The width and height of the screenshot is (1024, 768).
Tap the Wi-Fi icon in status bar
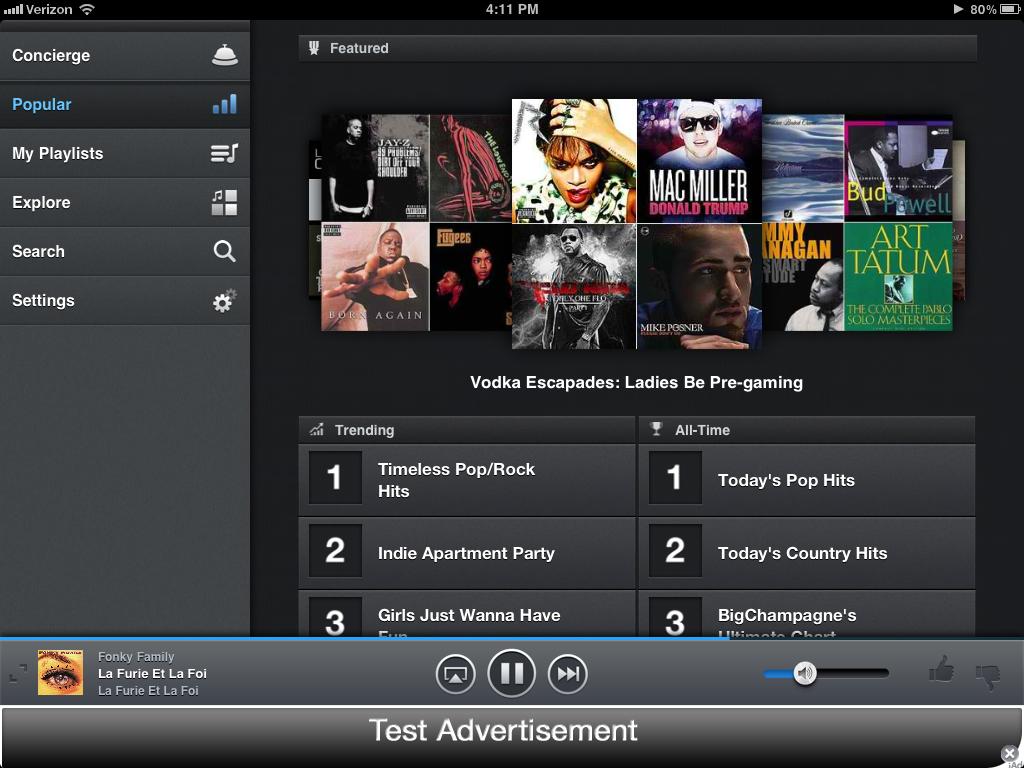(86, 9)
